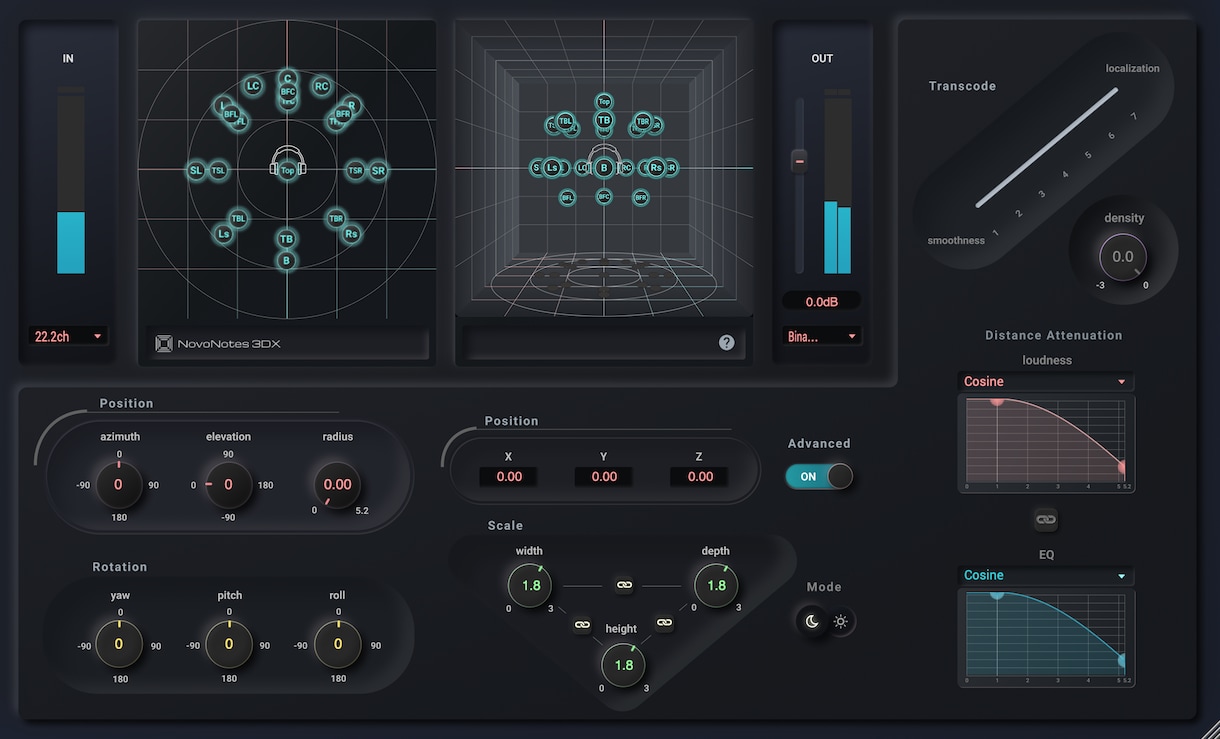Click the elevation knob
1220x739 pixels.
coord(228,485)
